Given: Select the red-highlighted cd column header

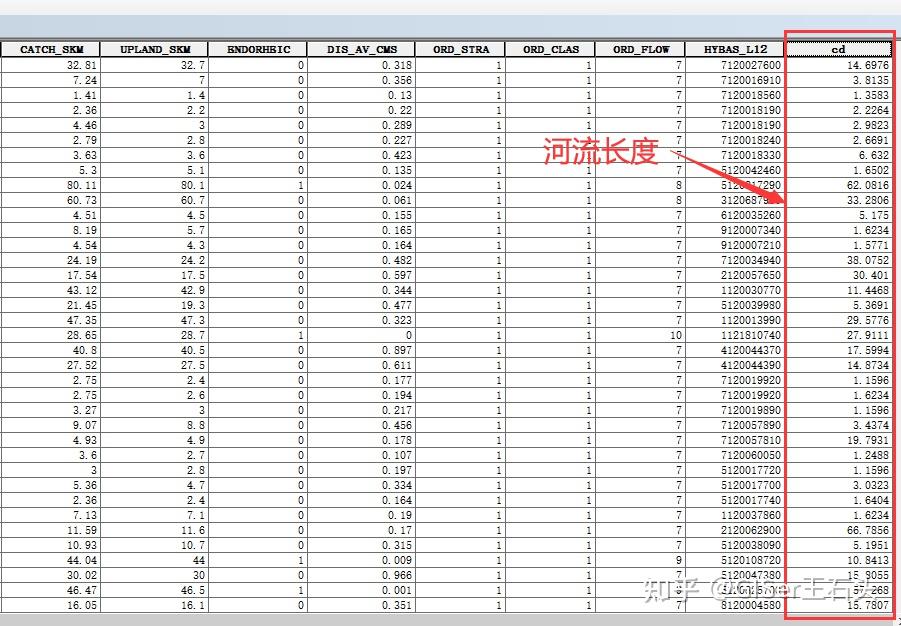Looking at the screenshot, I should pos(840,48).
